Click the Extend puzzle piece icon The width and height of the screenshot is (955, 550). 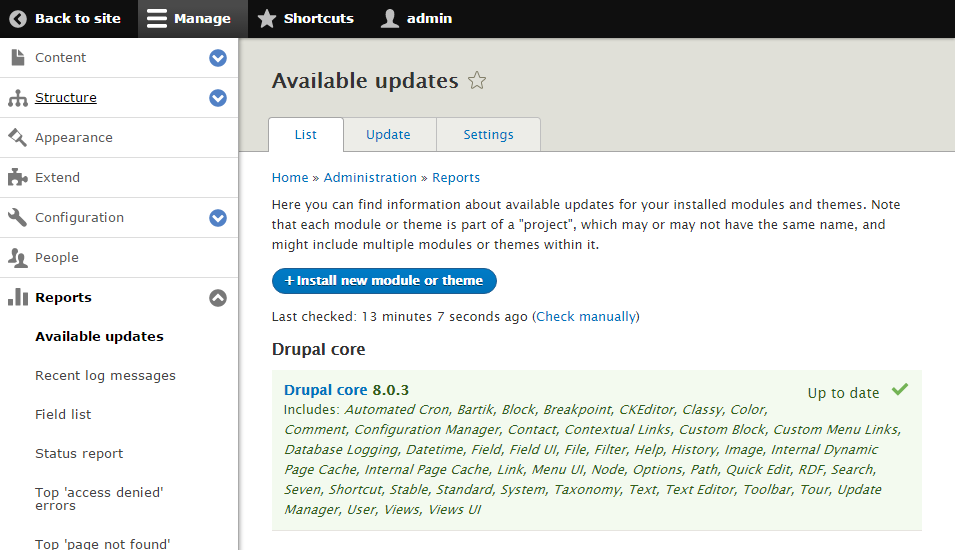click(18, 177)
